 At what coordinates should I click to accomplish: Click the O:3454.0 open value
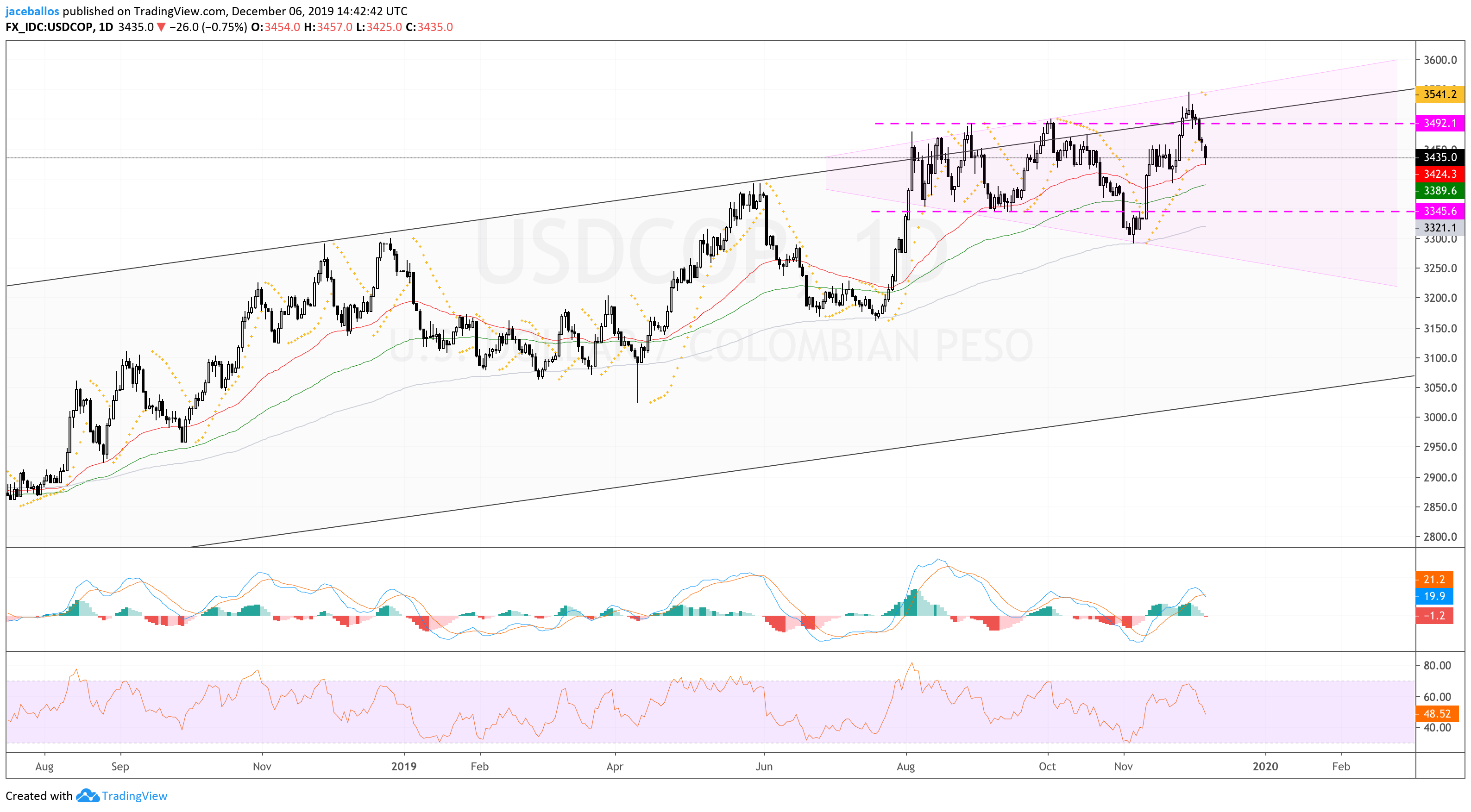point(275,27)
